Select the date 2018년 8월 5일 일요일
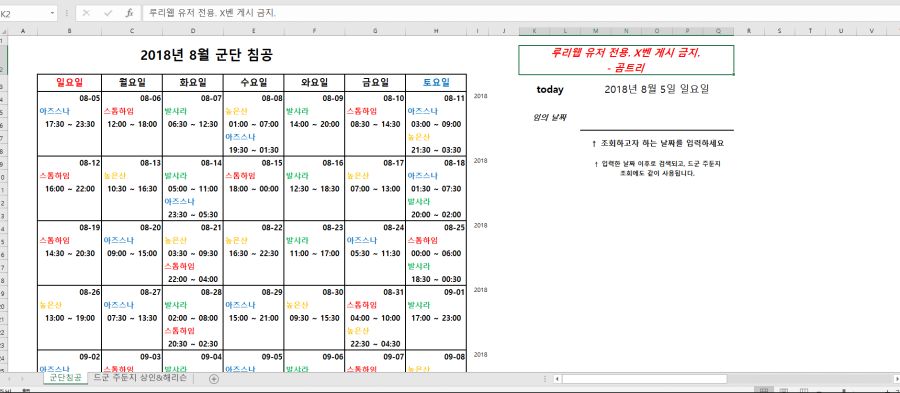Image resolution: width=900 pixels, height=393 pixels. (657, 90)
